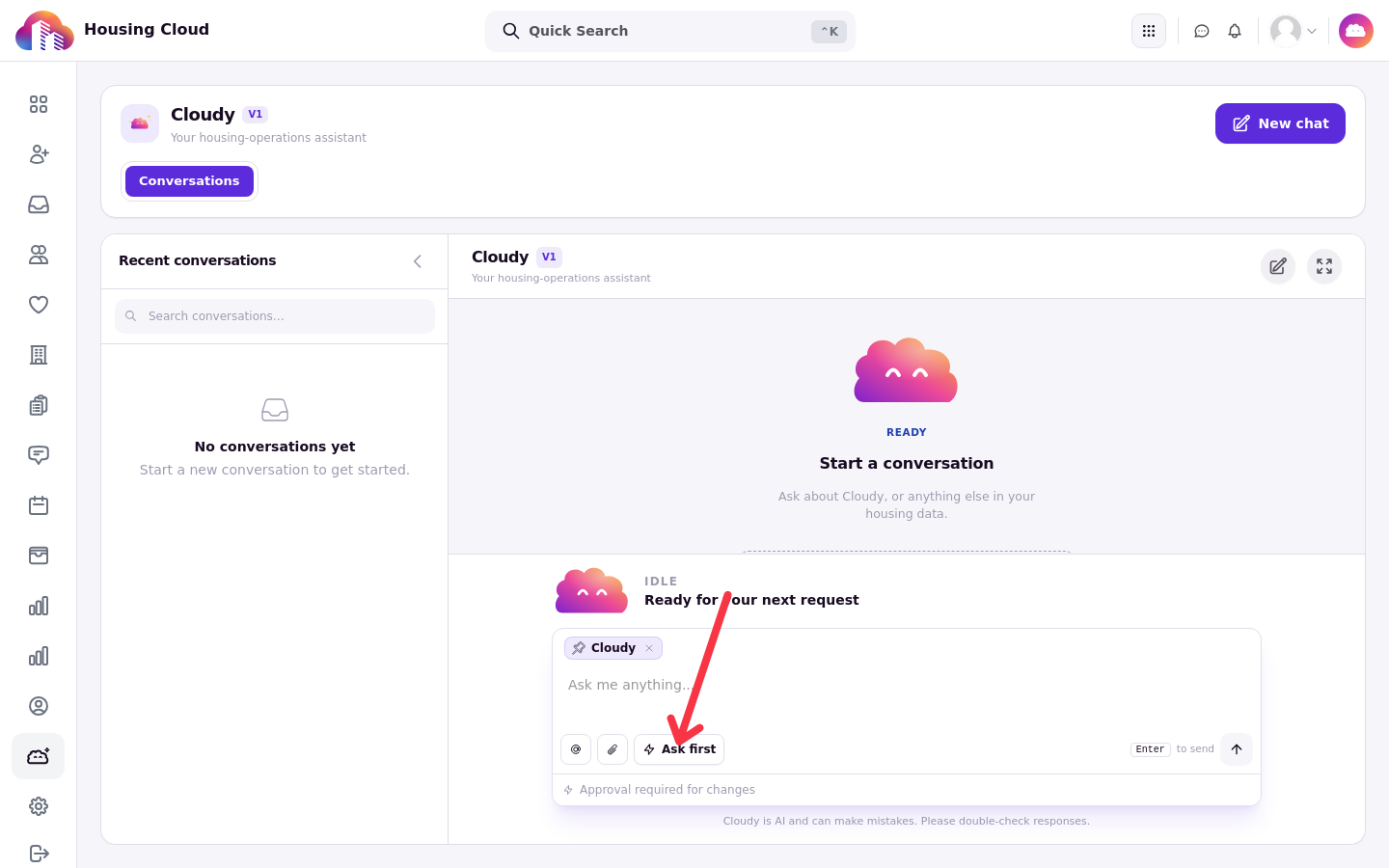Switch to the Conversations tab

click(x=189, y=181)
